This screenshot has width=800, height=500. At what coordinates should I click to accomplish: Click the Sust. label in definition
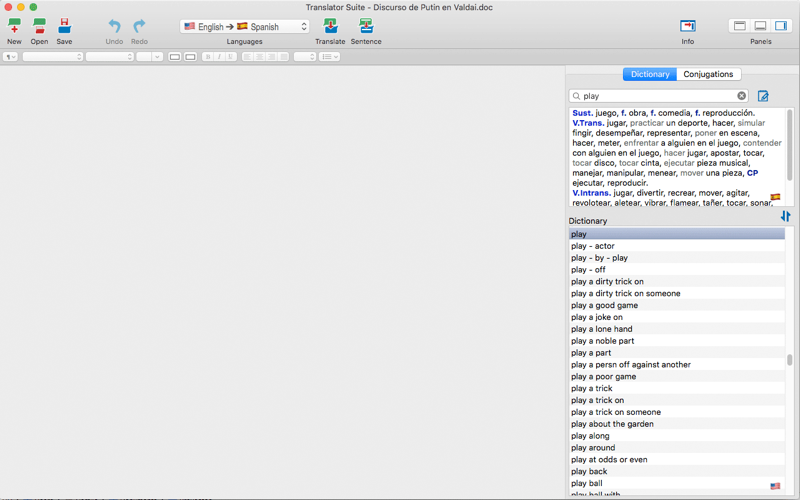[583, 113]
